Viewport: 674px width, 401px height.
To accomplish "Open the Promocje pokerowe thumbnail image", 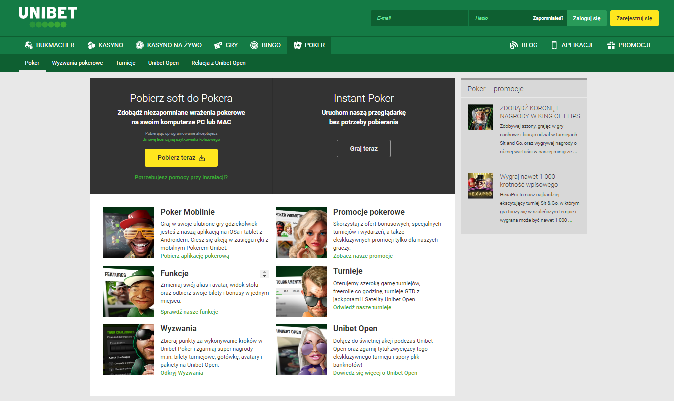I will click(x=301, y=233).
